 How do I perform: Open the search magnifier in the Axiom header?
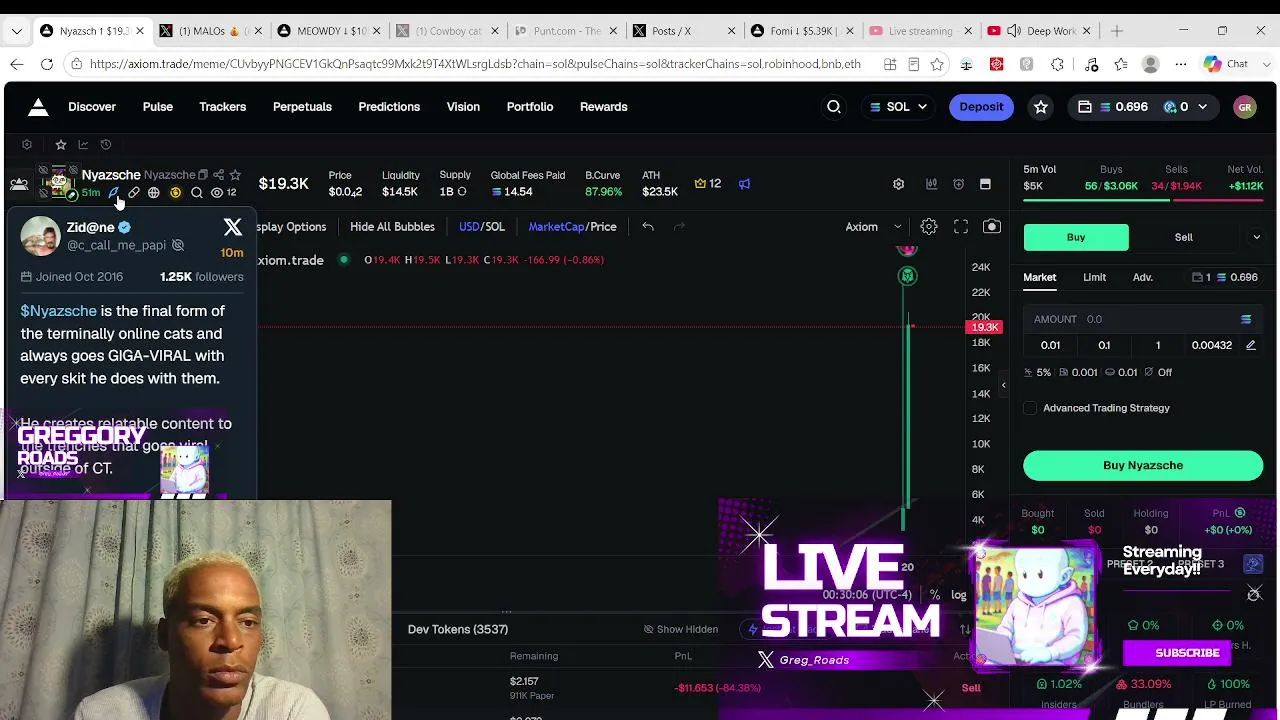pyautogui.click(x=834, y=107)
